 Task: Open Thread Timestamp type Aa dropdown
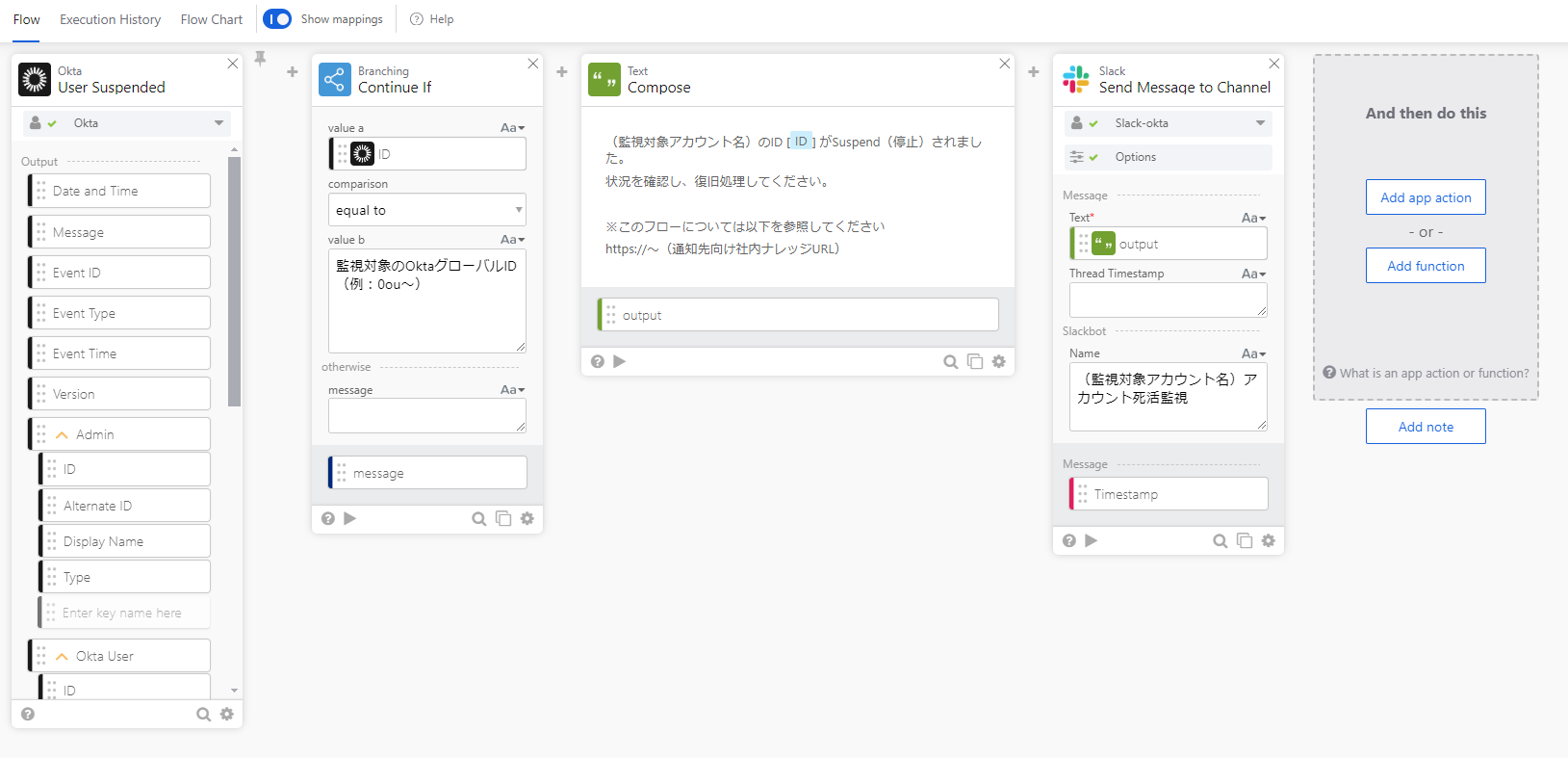pos(1254,274)
